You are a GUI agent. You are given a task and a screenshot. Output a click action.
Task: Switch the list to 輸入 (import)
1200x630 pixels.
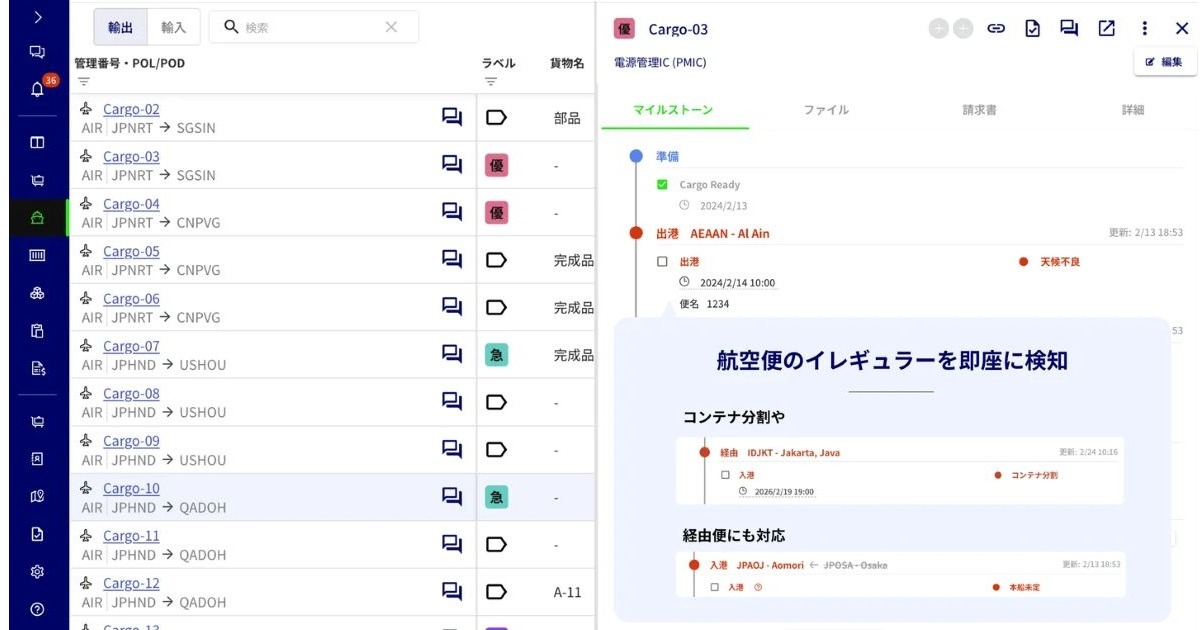pos(173,27)
